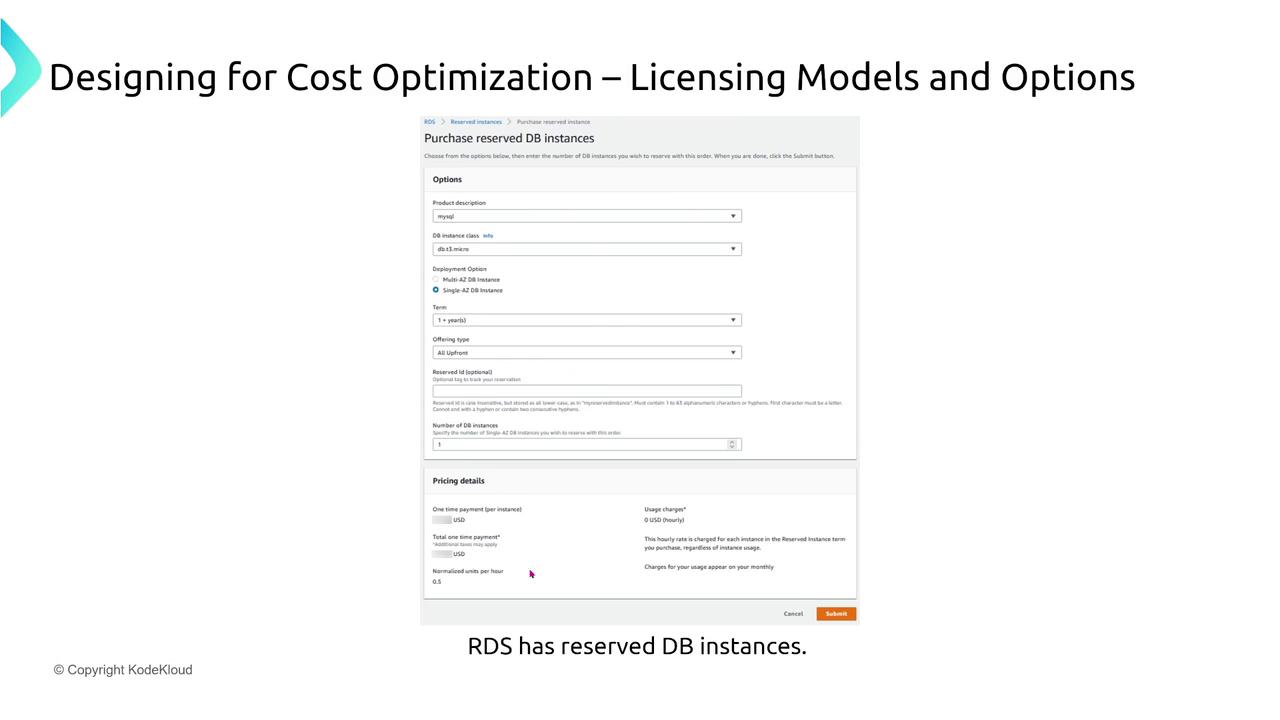The image size is (1280, 720).
Task: Submit the reserved DB instance order
Action: (836, 614)
